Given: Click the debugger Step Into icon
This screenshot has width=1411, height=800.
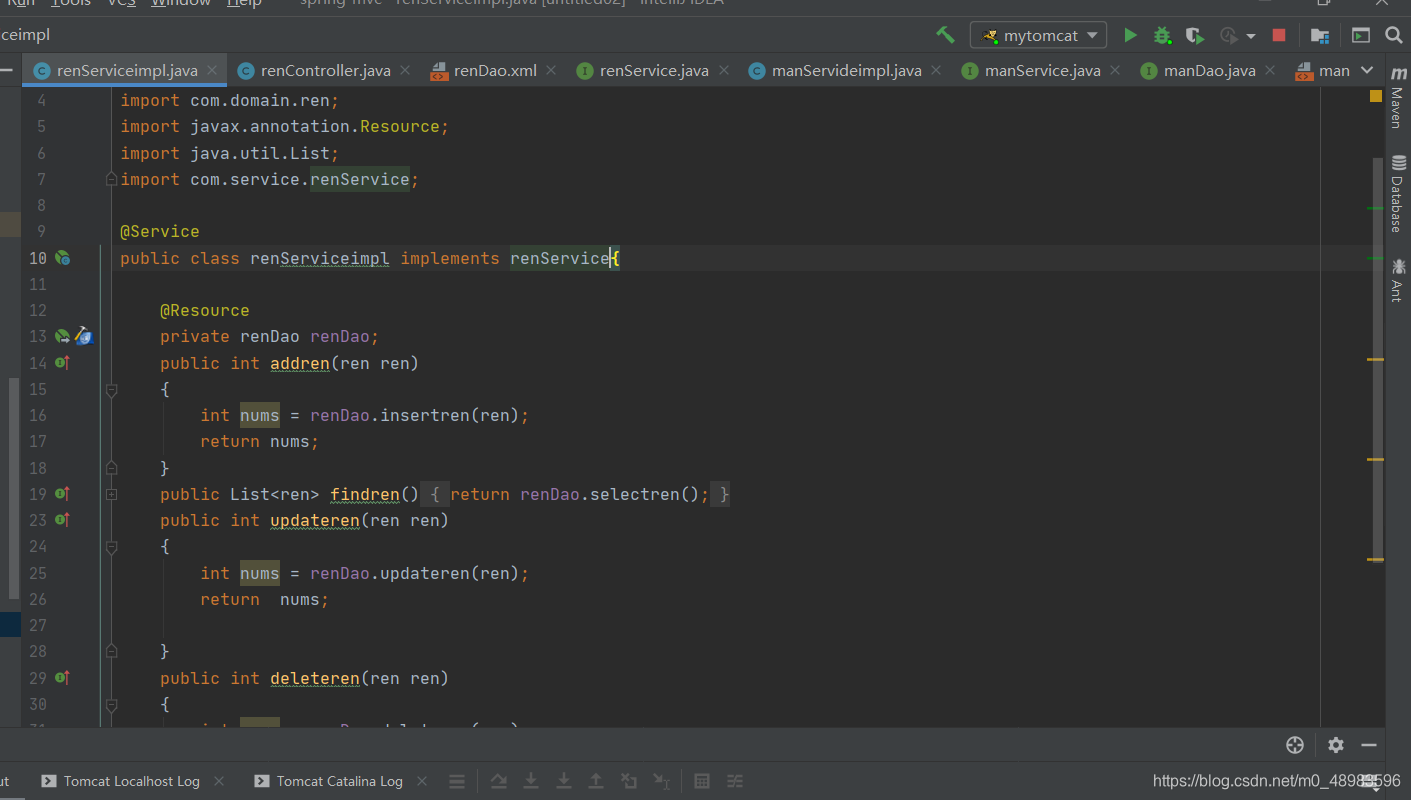Looking at the screenshot, I should (531, 781).
